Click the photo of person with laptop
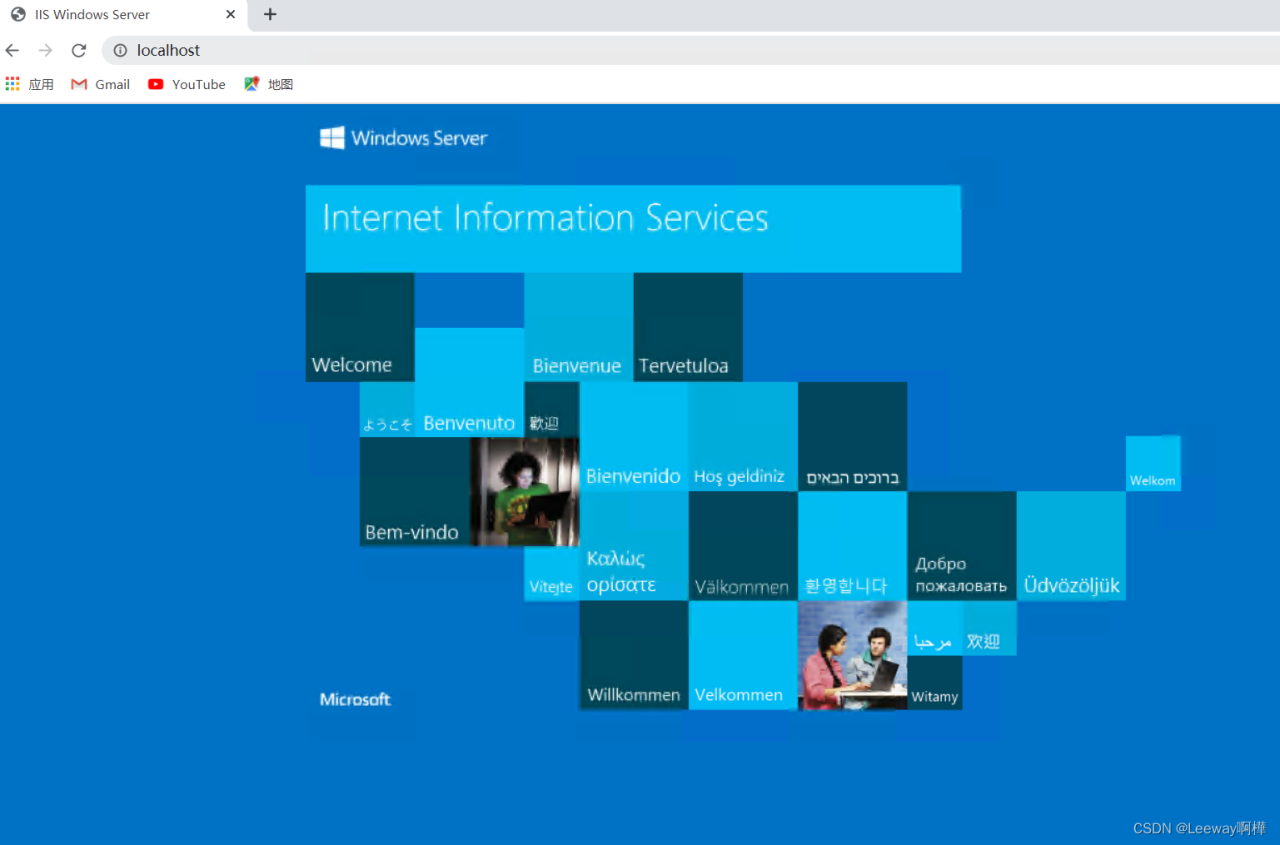This screenshot has width=1280, height=845. click(524, 492)
